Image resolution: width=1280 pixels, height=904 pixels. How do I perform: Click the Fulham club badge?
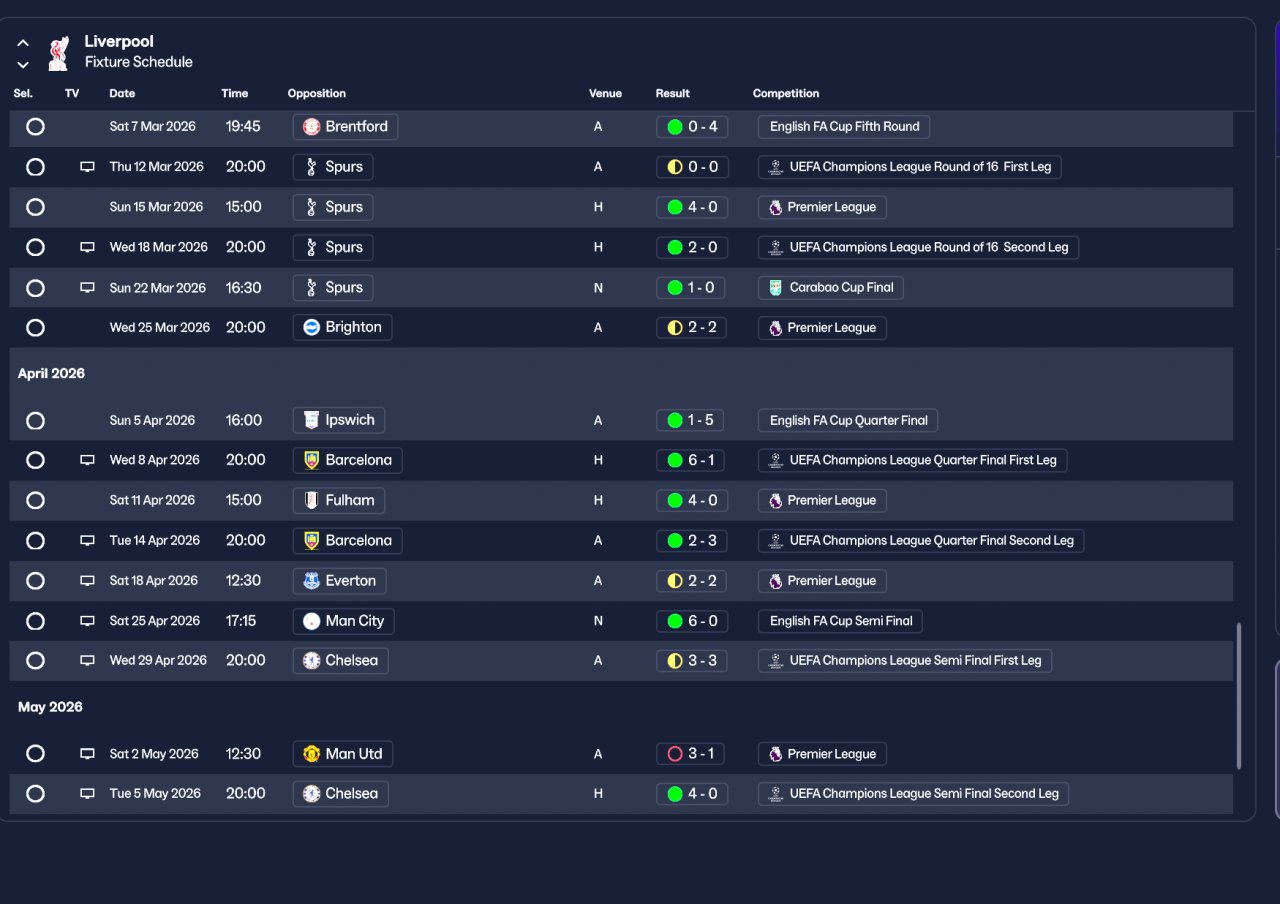(312, 500)
